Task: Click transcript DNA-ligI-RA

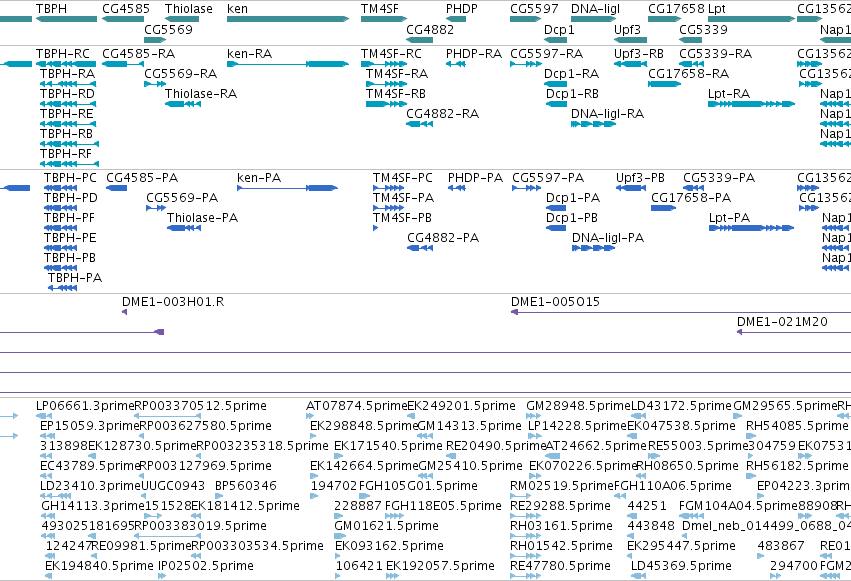Action: click(607, 114)
